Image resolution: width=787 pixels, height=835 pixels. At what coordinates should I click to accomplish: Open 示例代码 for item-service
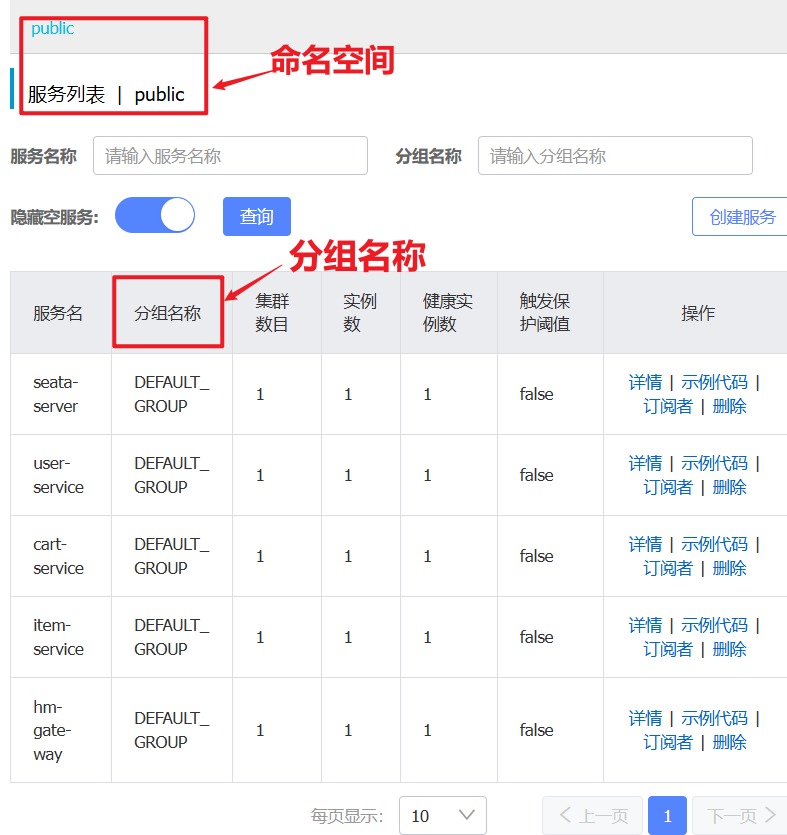coord(714,625)
